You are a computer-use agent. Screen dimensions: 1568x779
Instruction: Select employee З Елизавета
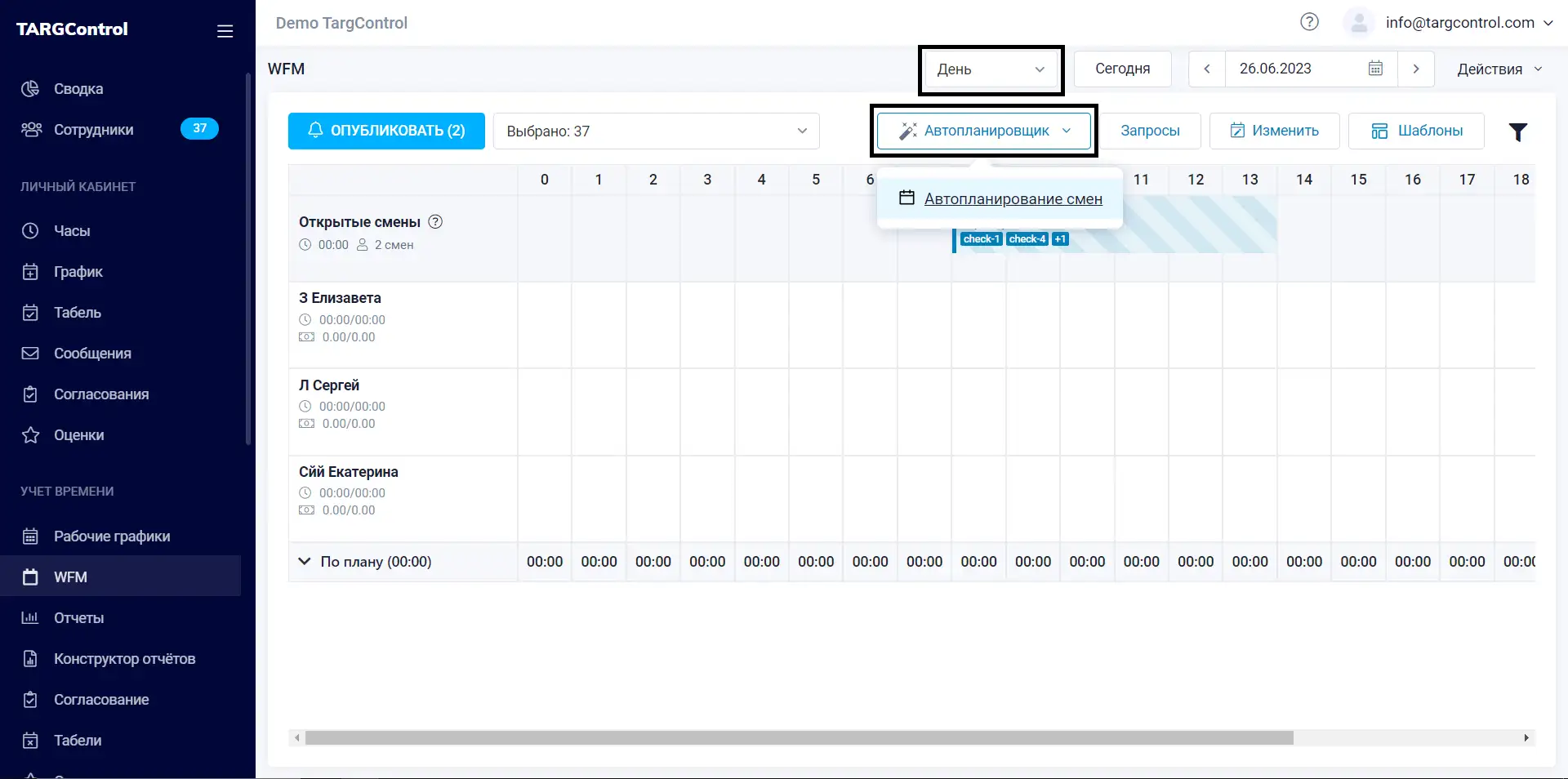coord(340,298)
